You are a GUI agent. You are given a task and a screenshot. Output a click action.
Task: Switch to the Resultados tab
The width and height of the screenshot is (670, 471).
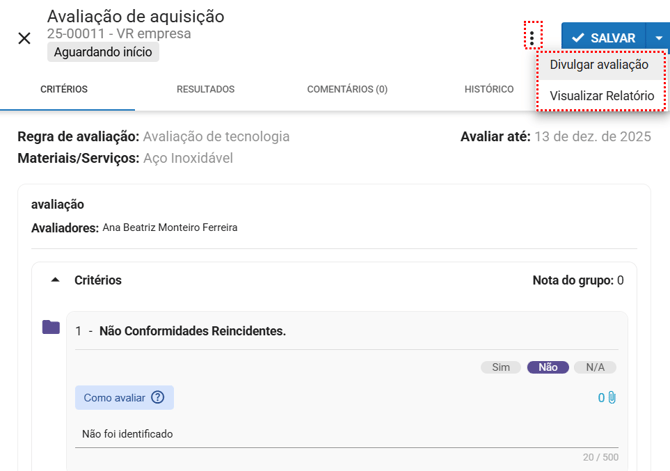coord(205,90)
